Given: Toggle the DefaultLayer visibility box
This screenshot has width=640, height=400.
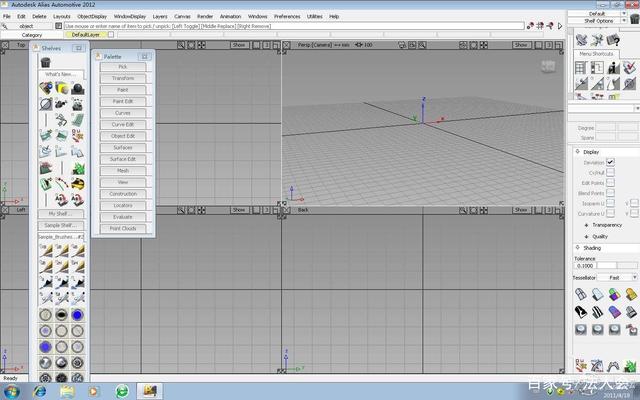Looking at the screenshot, I should 111,35.
